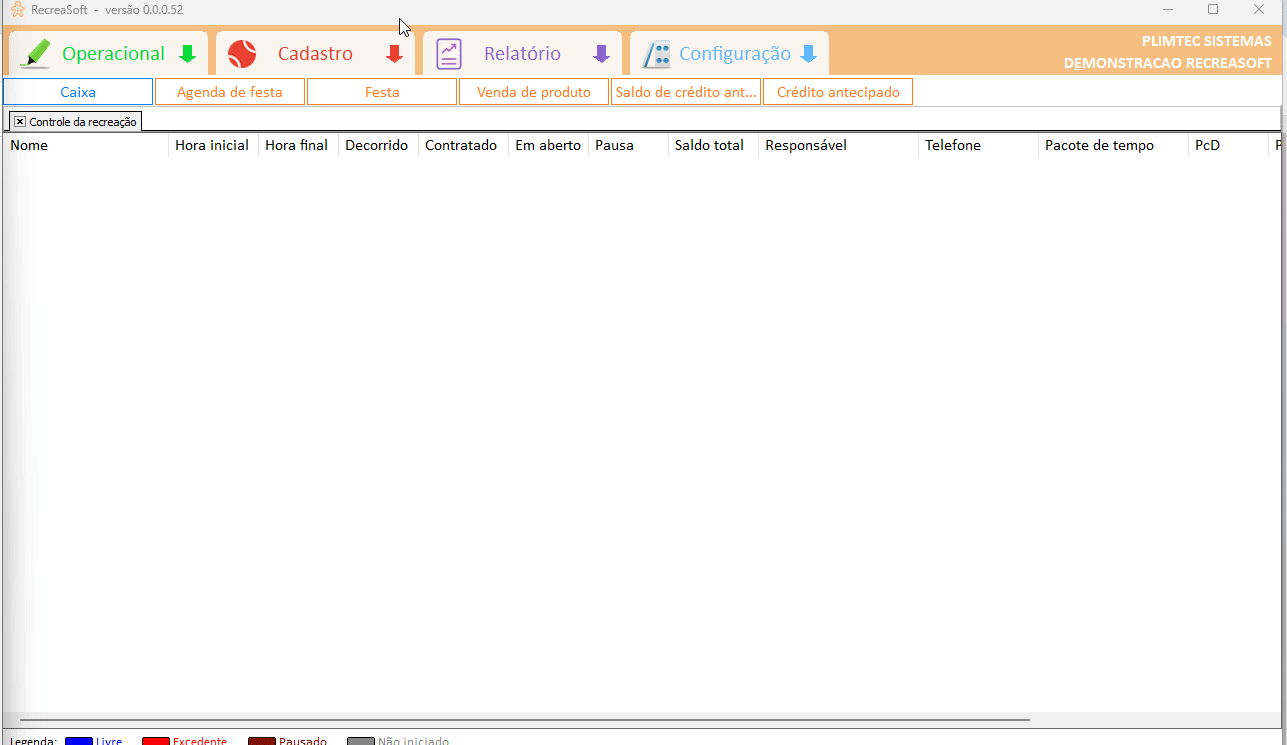Expand the Relatório menu with purple arrow
This screenshot has width=1287, height=745.
601,54
